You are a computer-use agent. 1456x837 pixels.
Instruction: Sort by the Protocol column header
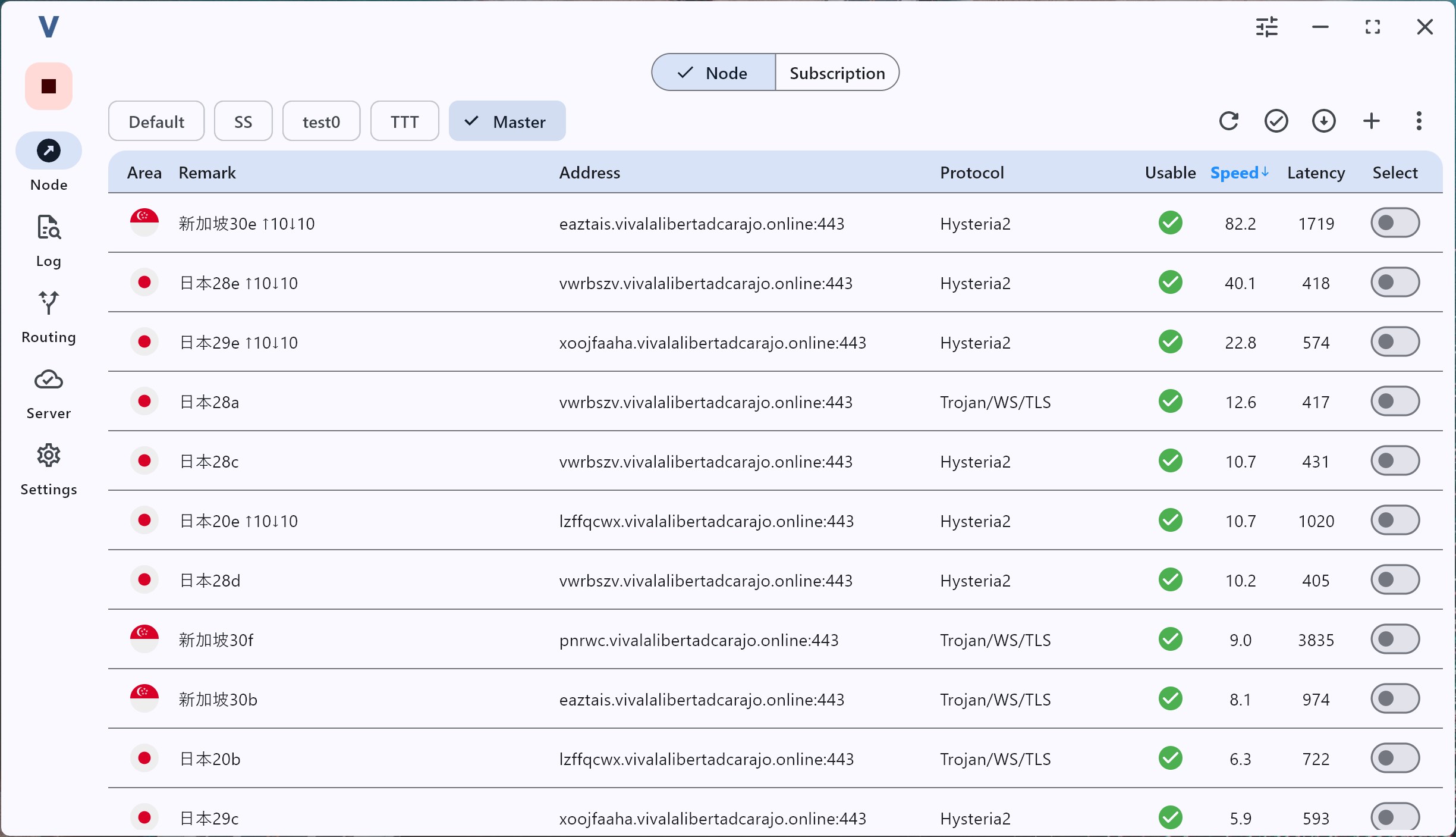coord(972,173)
